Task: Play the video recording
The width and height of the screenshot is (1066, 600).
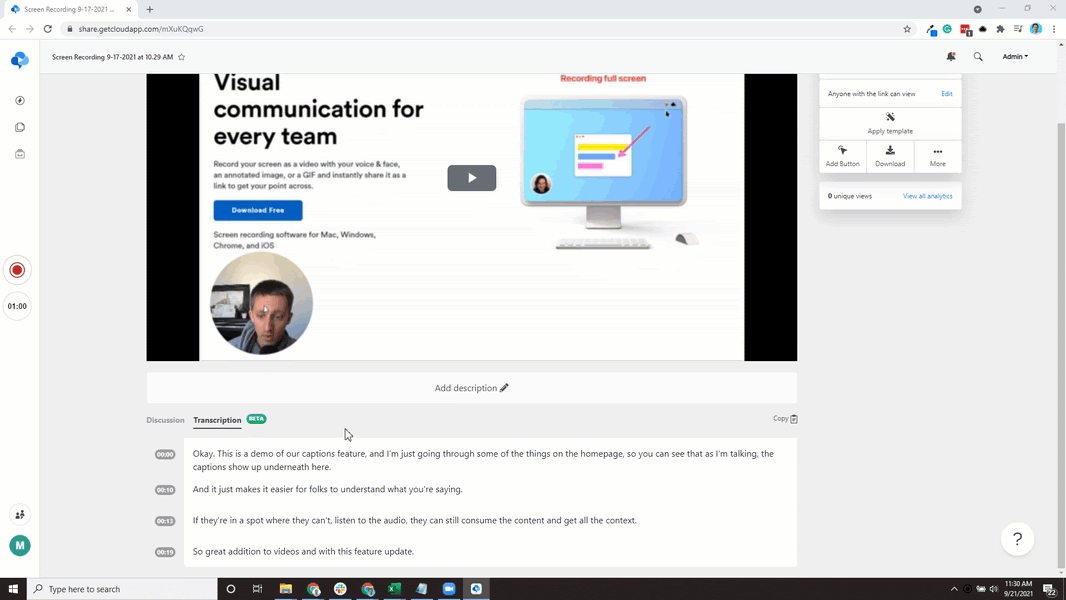Action: click(471, 178)
